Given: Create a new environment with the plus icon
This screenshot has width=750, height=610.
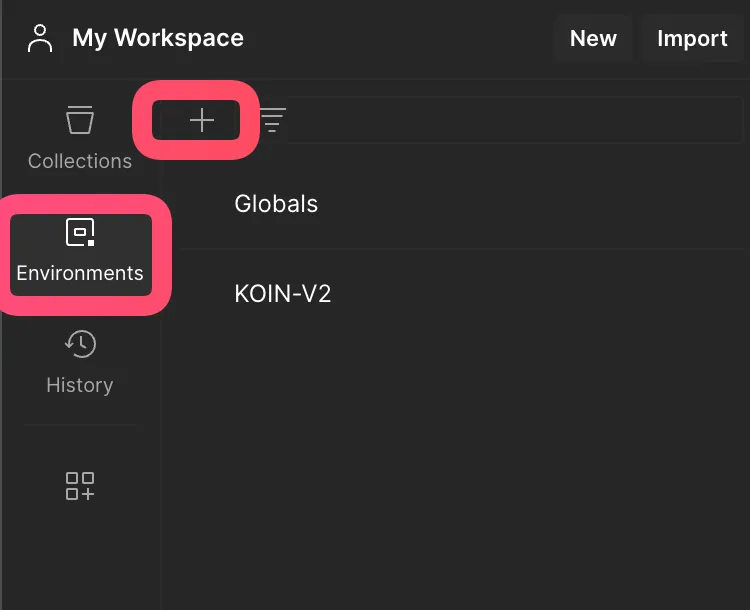Looking at the screenshot, I should 202,121.
